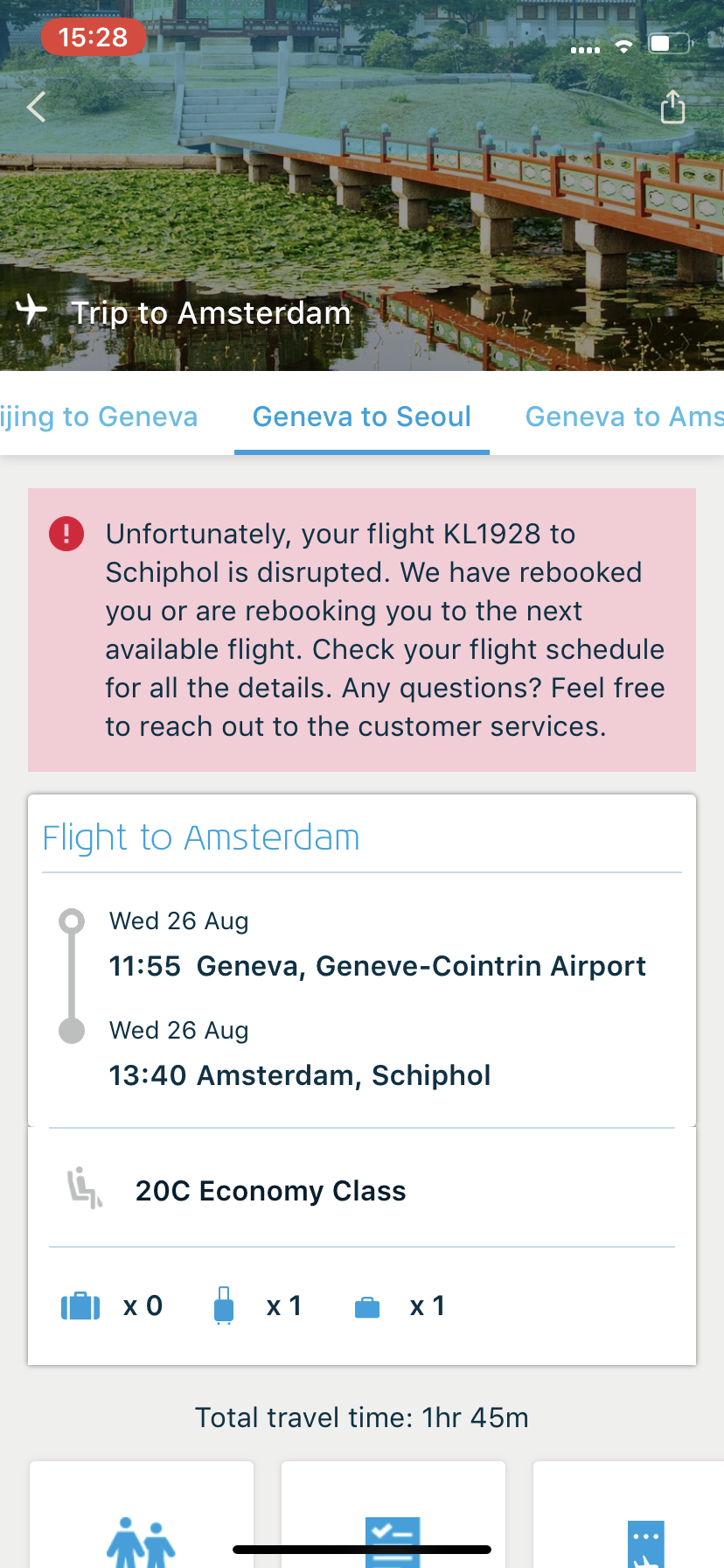Viewport: 724px width, 1568px height.
Task: Switch to the Geneva to Amsterdam tab
Action: pyautogui.click(x=623, y=416)
